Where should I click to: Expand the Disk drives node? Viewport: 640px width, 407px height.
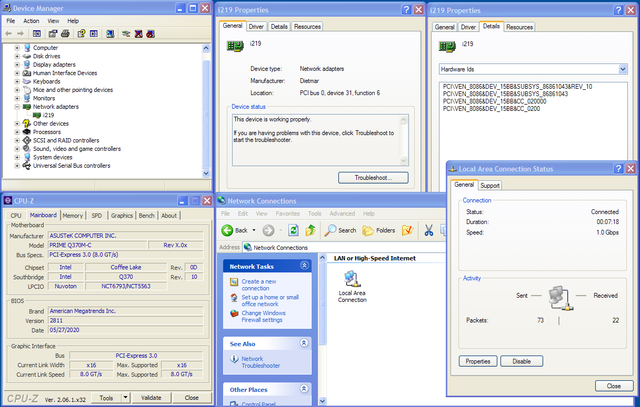point(17,56)
